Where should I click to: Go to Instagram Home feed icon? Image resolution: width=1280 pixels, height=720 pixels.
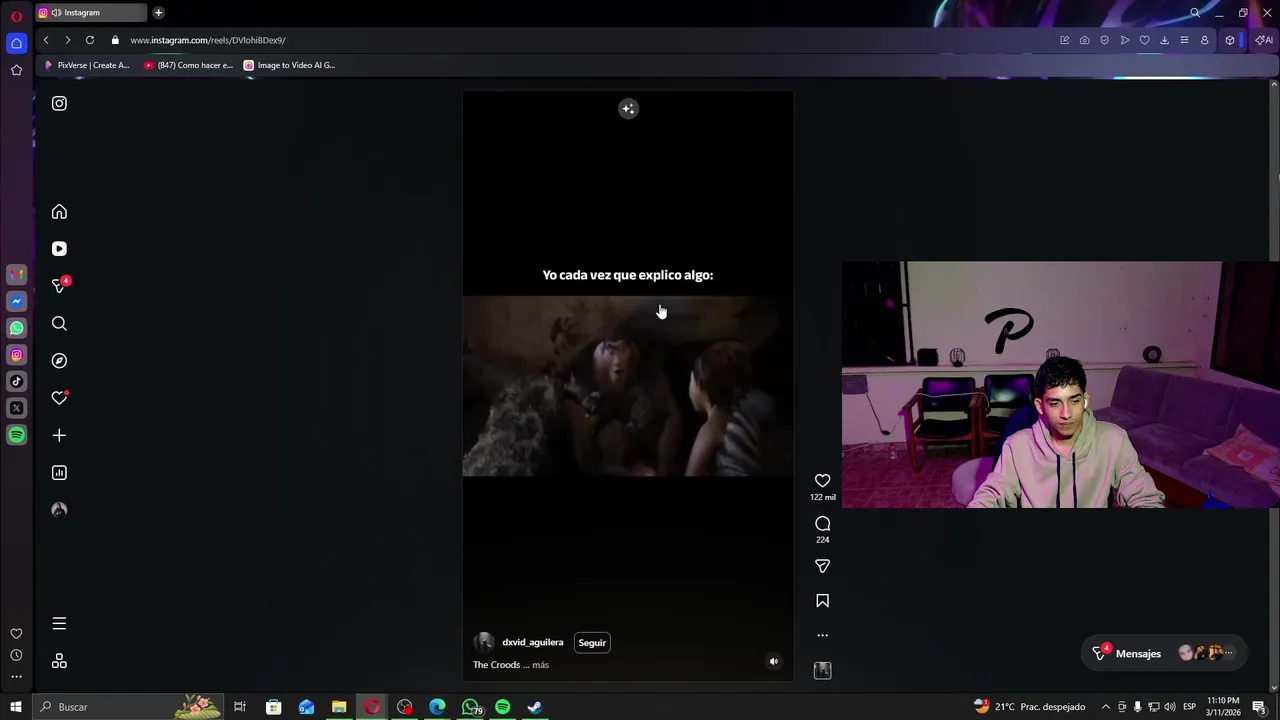(59, 212)
